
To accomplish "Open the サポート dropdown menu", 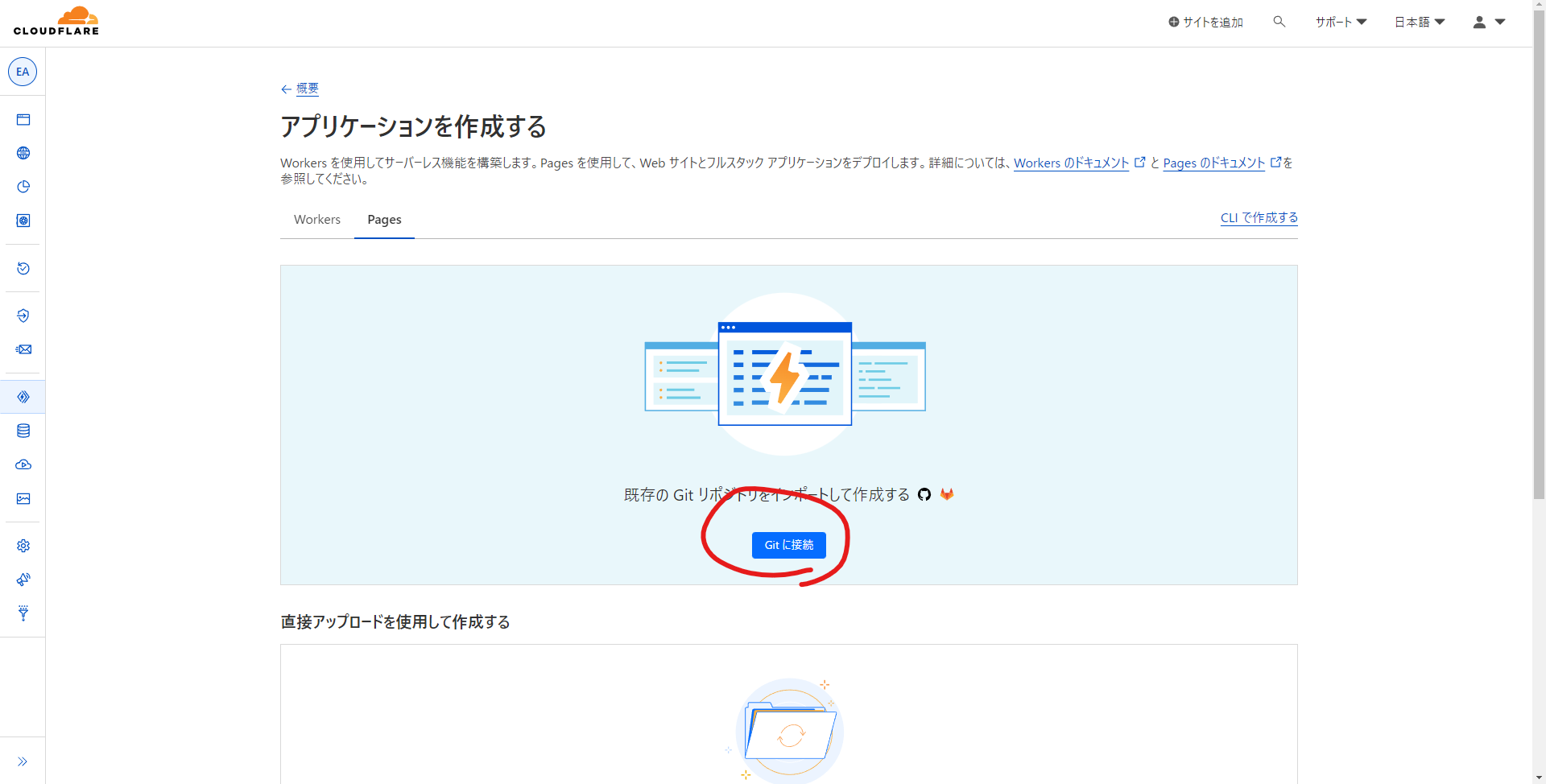I will 1341,22.
